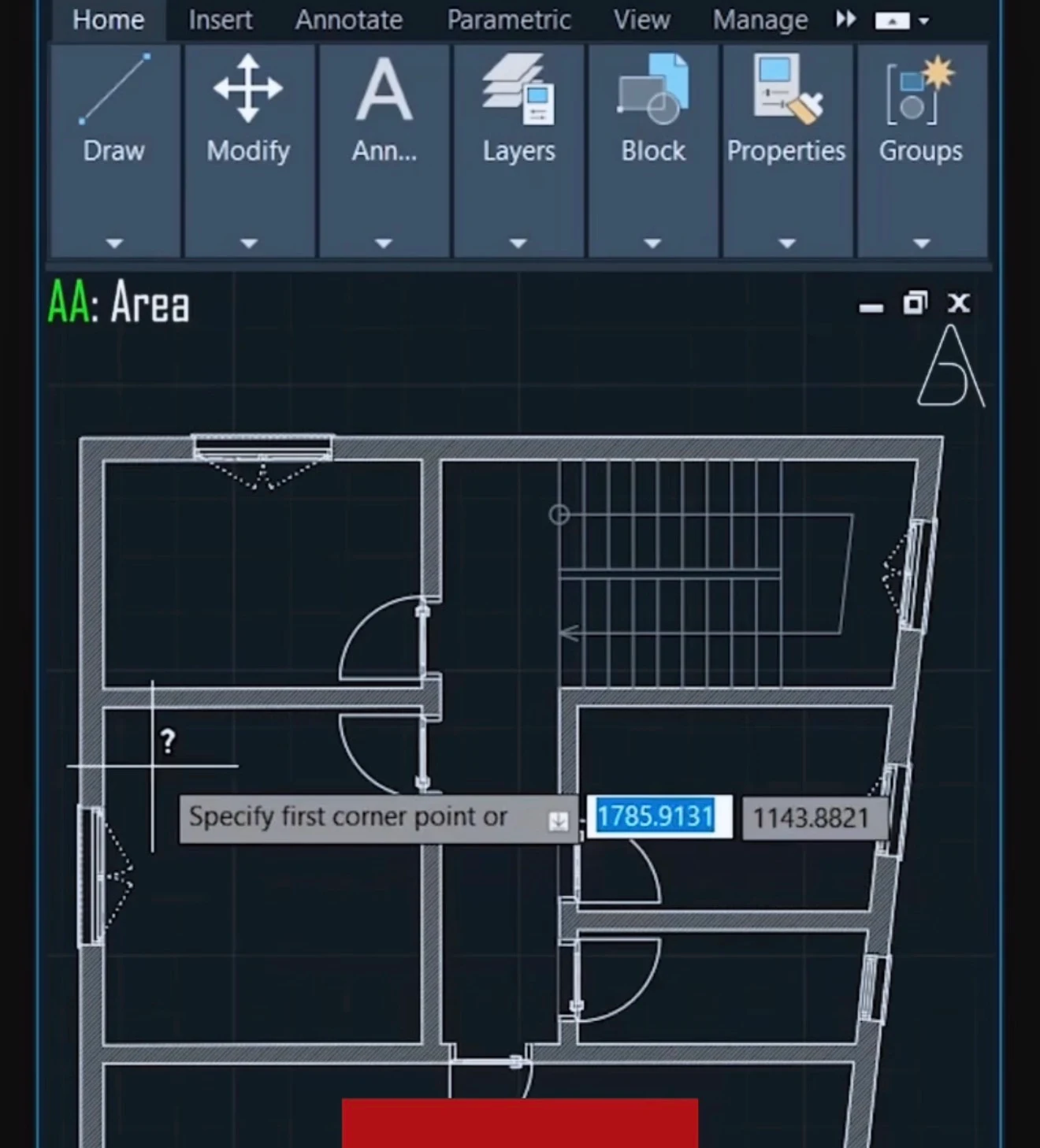Toggle the ribbon minimize button
The width and height of the screenshot is (1040, 1148).
(892, 20)
